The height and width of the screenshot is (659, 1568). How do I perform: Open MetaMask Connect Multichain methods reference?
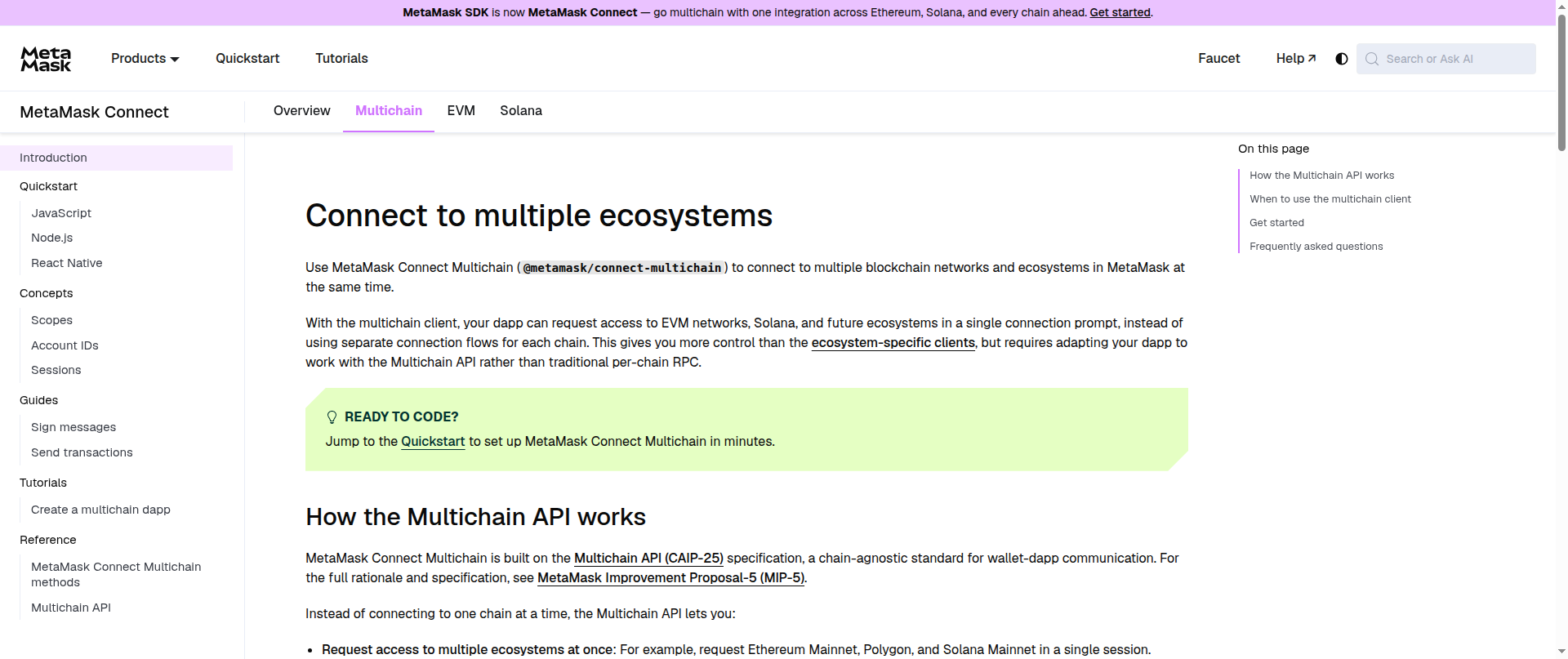click(116, 574)
